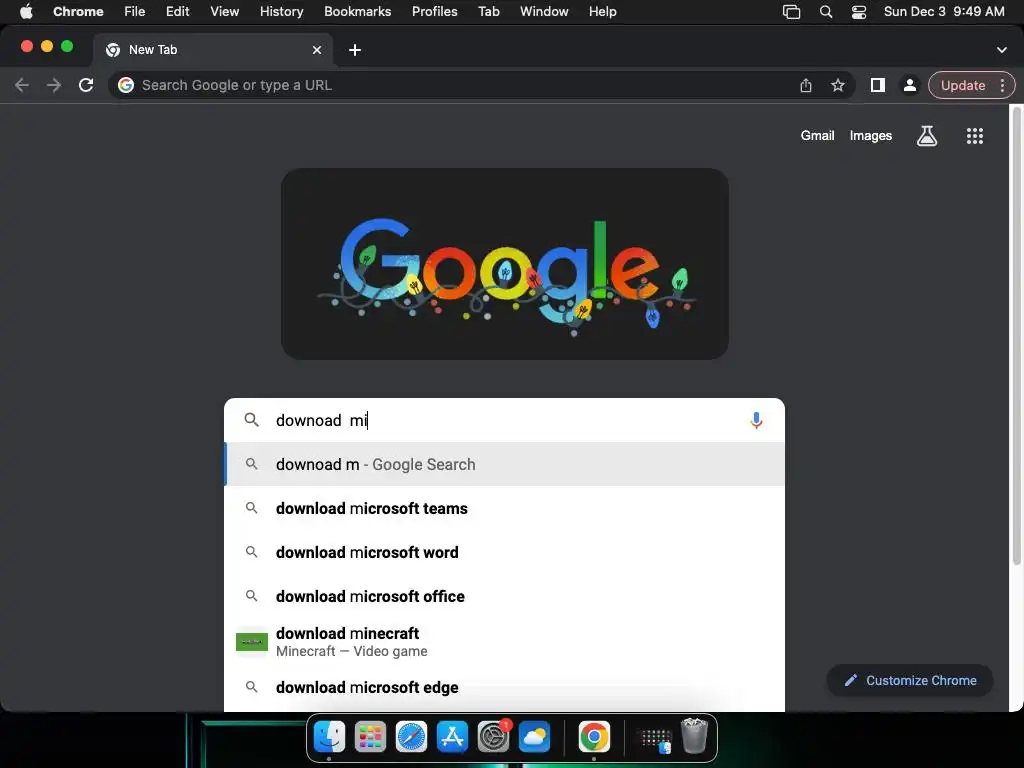Click the page vertical scrollbar

click(1017, 336)
